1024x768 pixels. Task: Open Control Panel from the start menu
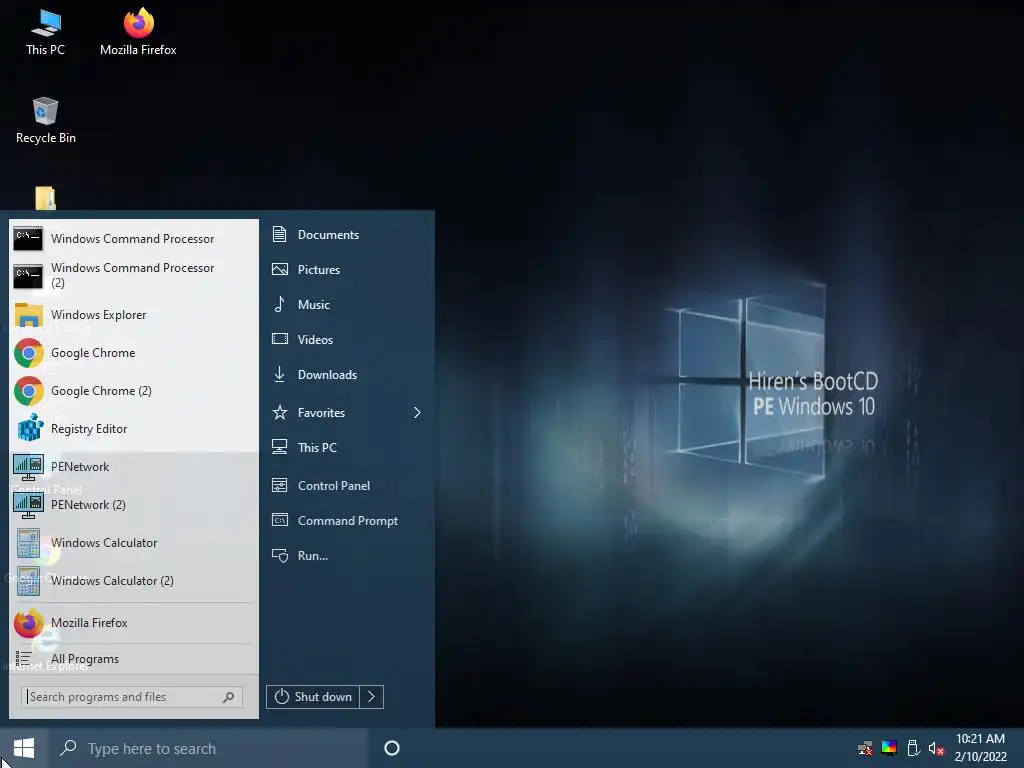(x=346, y=485)
